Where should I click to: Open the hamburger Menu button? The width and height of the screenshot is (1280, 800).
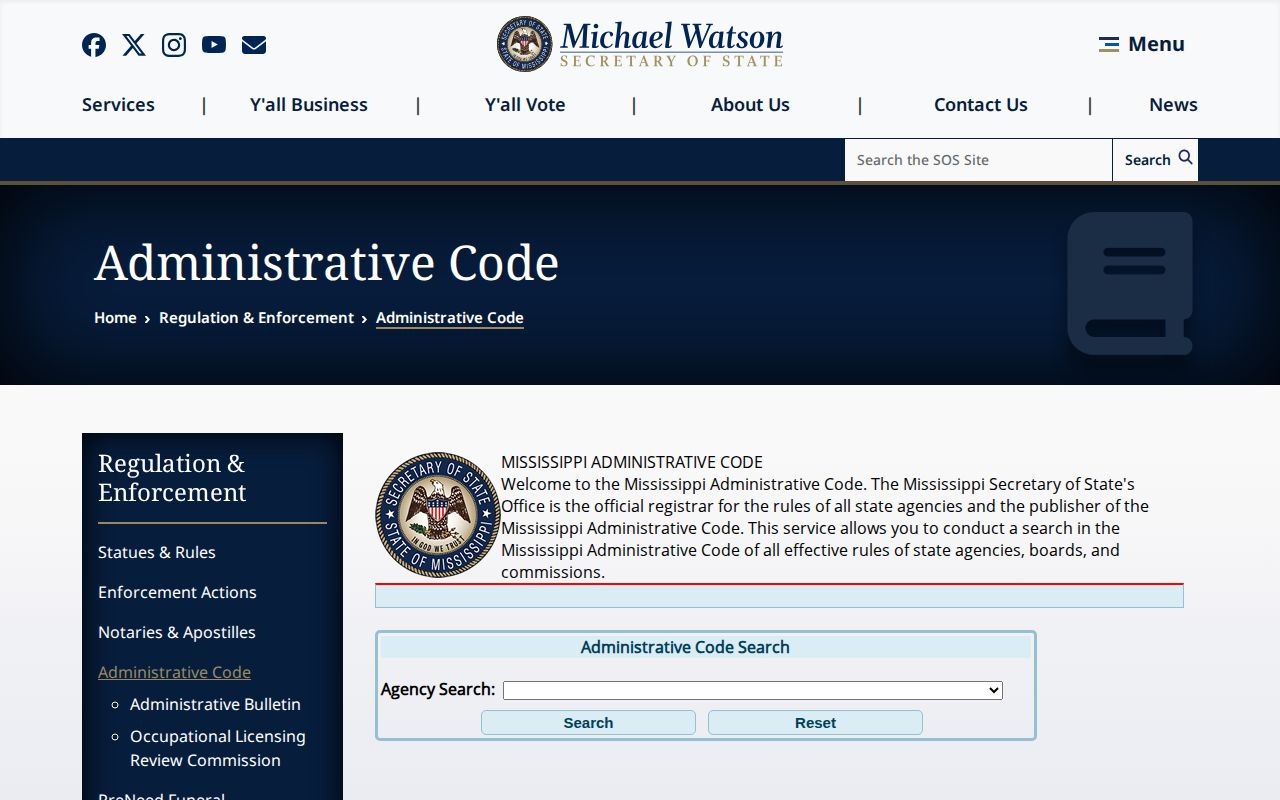point(1141,44)
